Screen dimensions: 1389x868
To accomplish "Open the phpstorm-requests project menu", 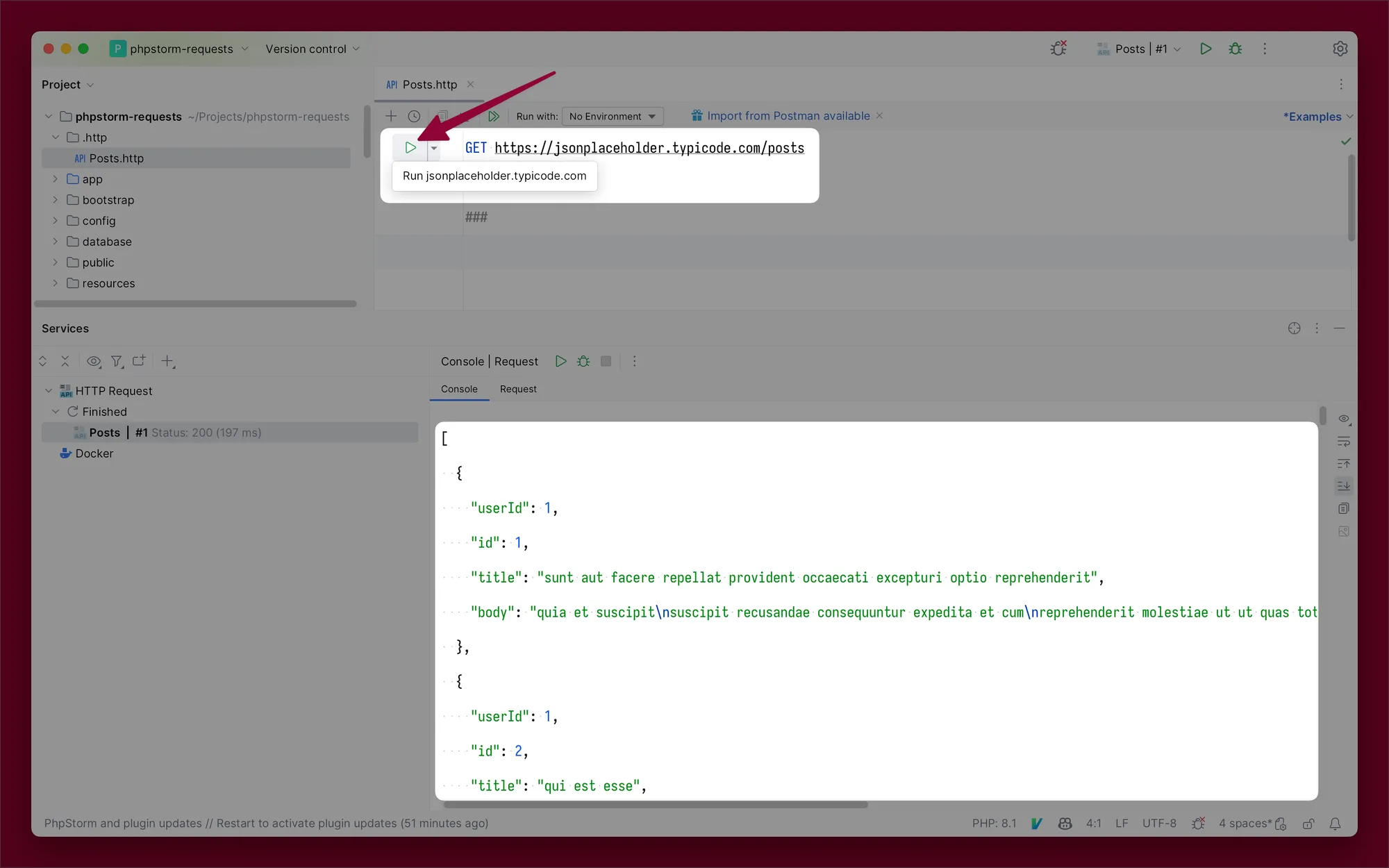I will click(x=179, y=49).
